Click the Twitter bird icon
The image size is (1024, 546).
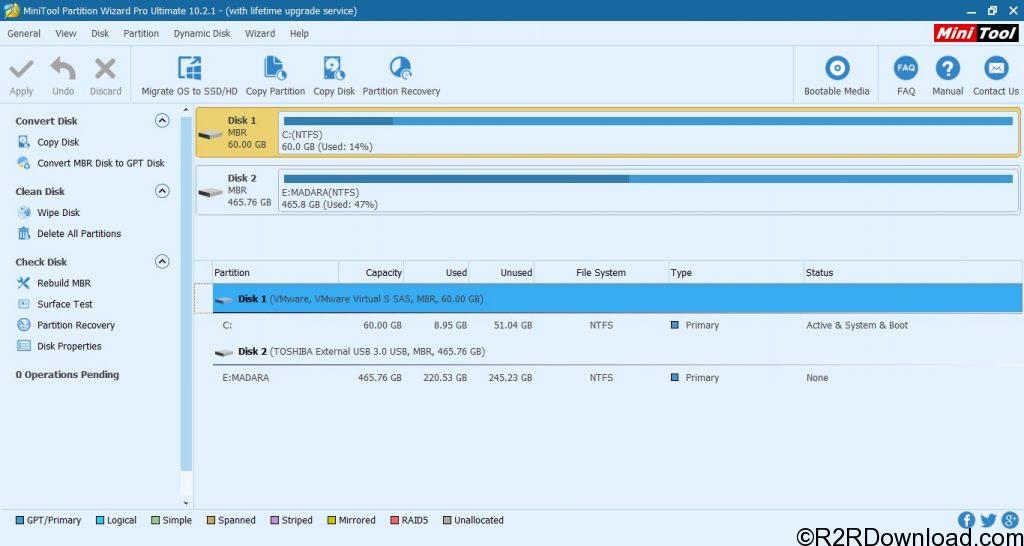coord(988,520)
